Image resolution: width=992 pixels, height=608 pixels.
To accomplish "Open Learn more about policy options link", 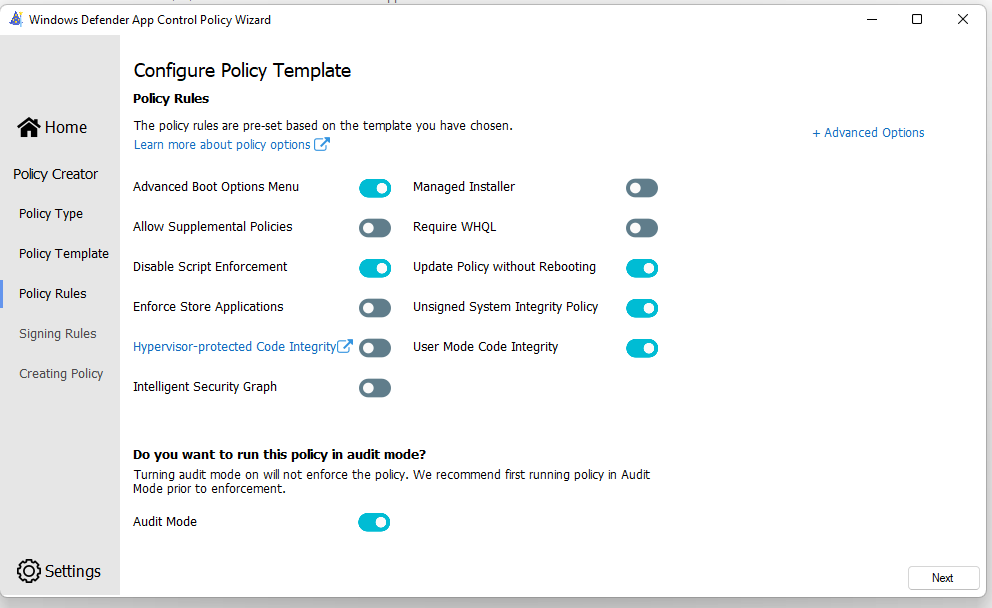I will (222, 145).
